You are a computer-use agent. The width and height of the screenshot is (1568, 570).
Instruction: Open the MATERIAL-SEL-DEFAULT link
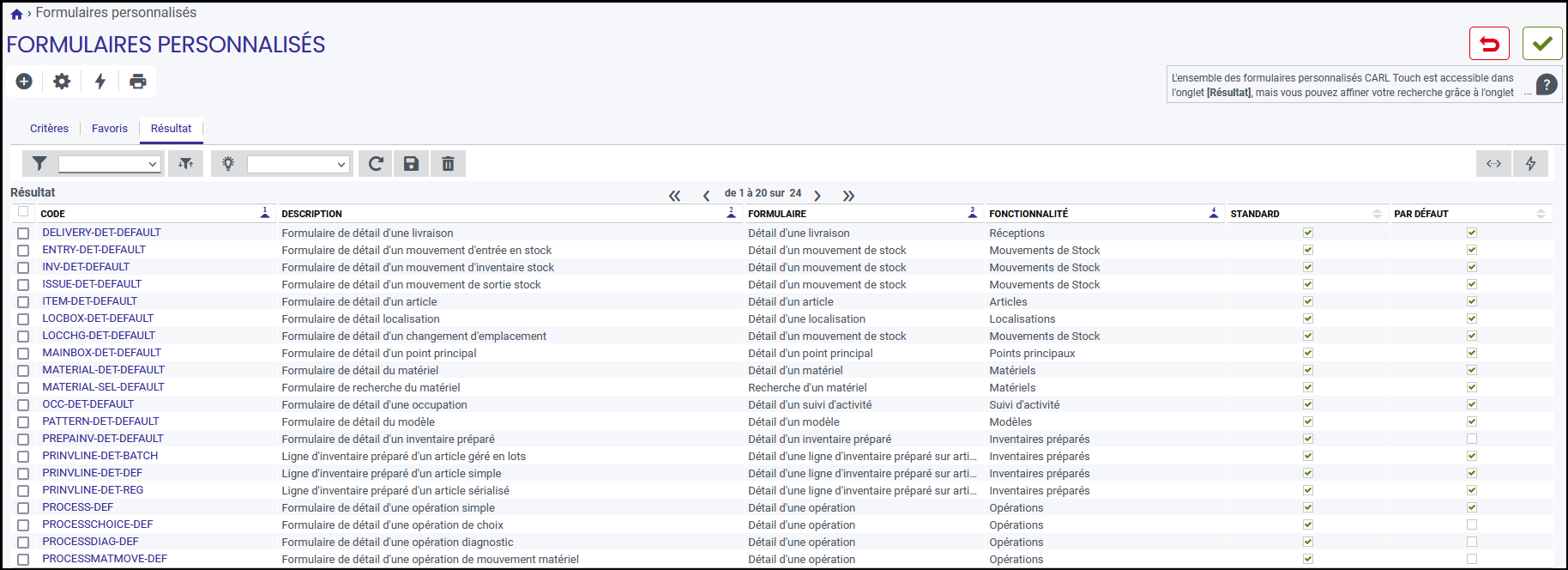click(x=103, y=387)
